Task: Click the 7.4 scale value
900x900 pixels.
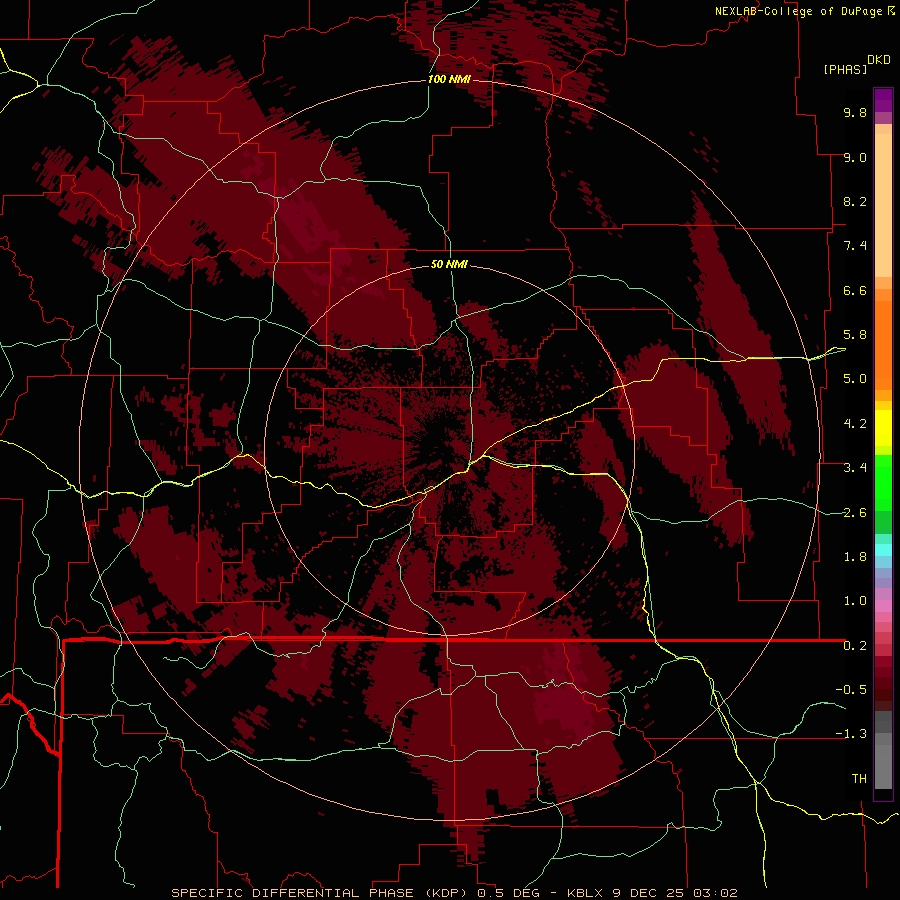Action: click(855, 246)
